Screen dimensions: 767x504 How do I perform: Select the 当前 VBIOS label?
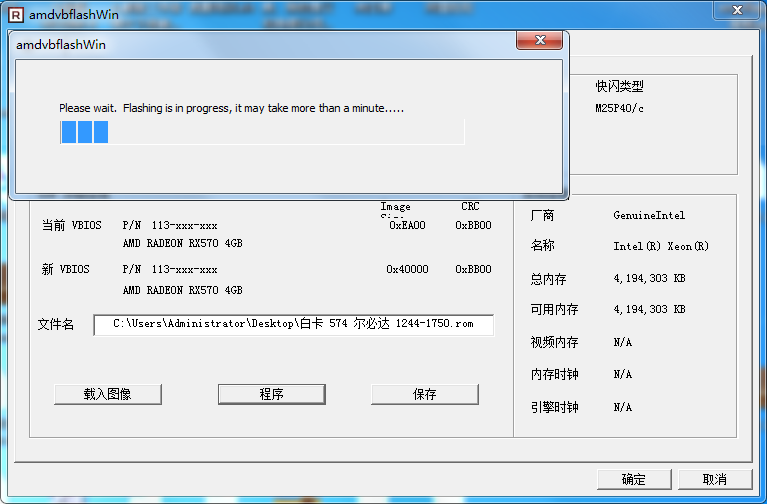click(x=71, y=226)
